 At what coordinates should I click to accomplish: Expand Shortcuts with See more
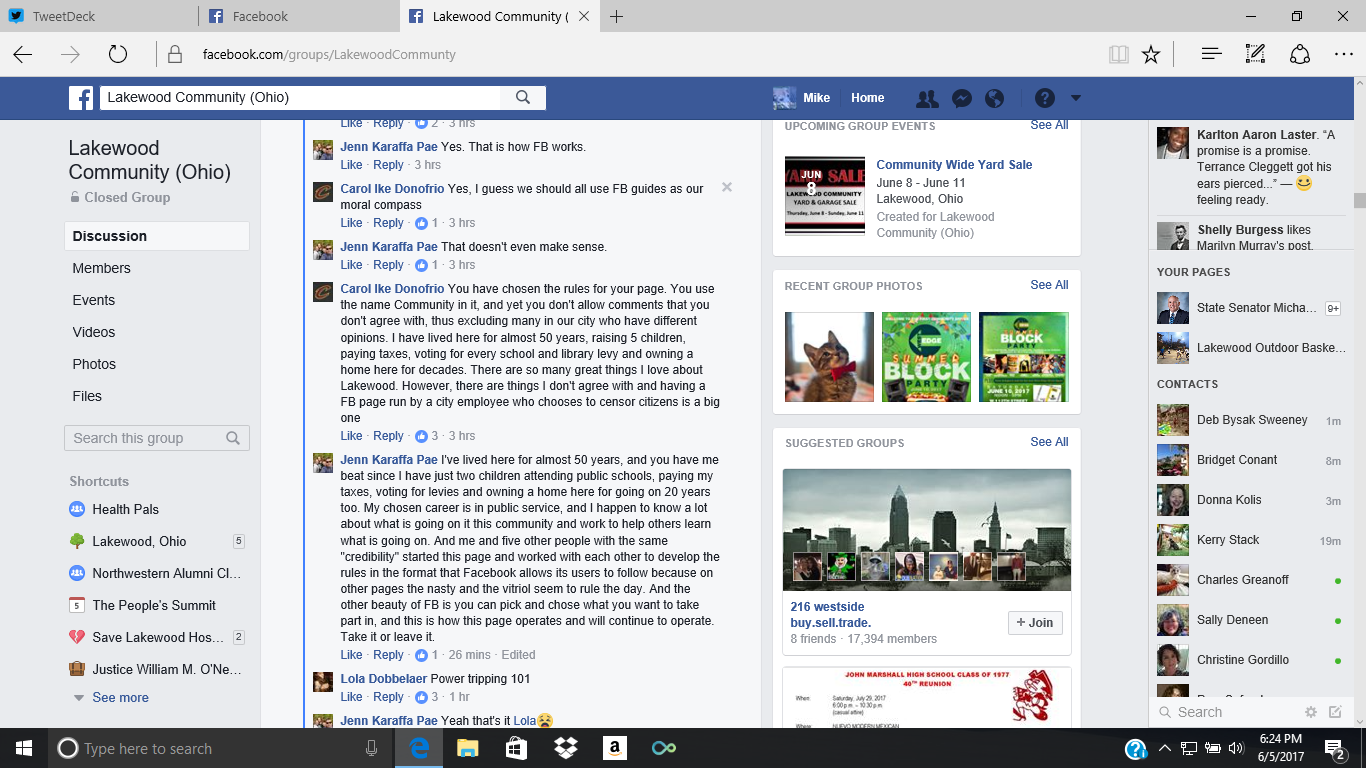[120, 698]
